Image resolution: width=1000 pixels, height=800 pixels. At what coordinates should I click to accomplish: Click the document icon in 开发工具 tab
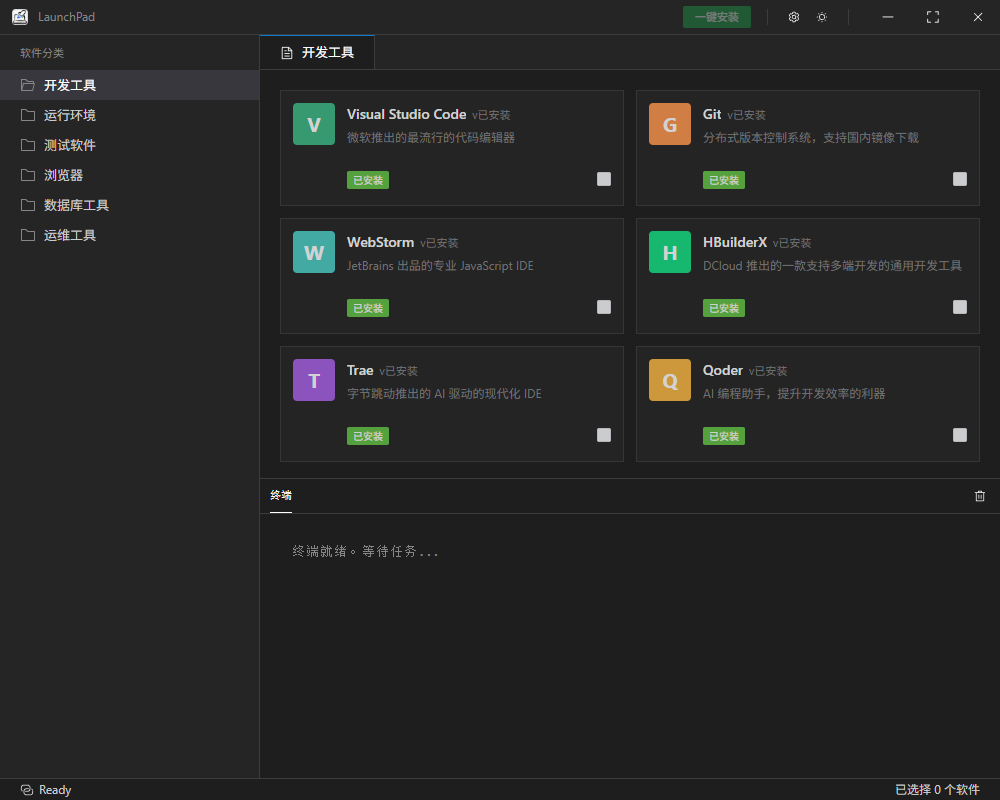pyautogui.click(x=287, y=53)
